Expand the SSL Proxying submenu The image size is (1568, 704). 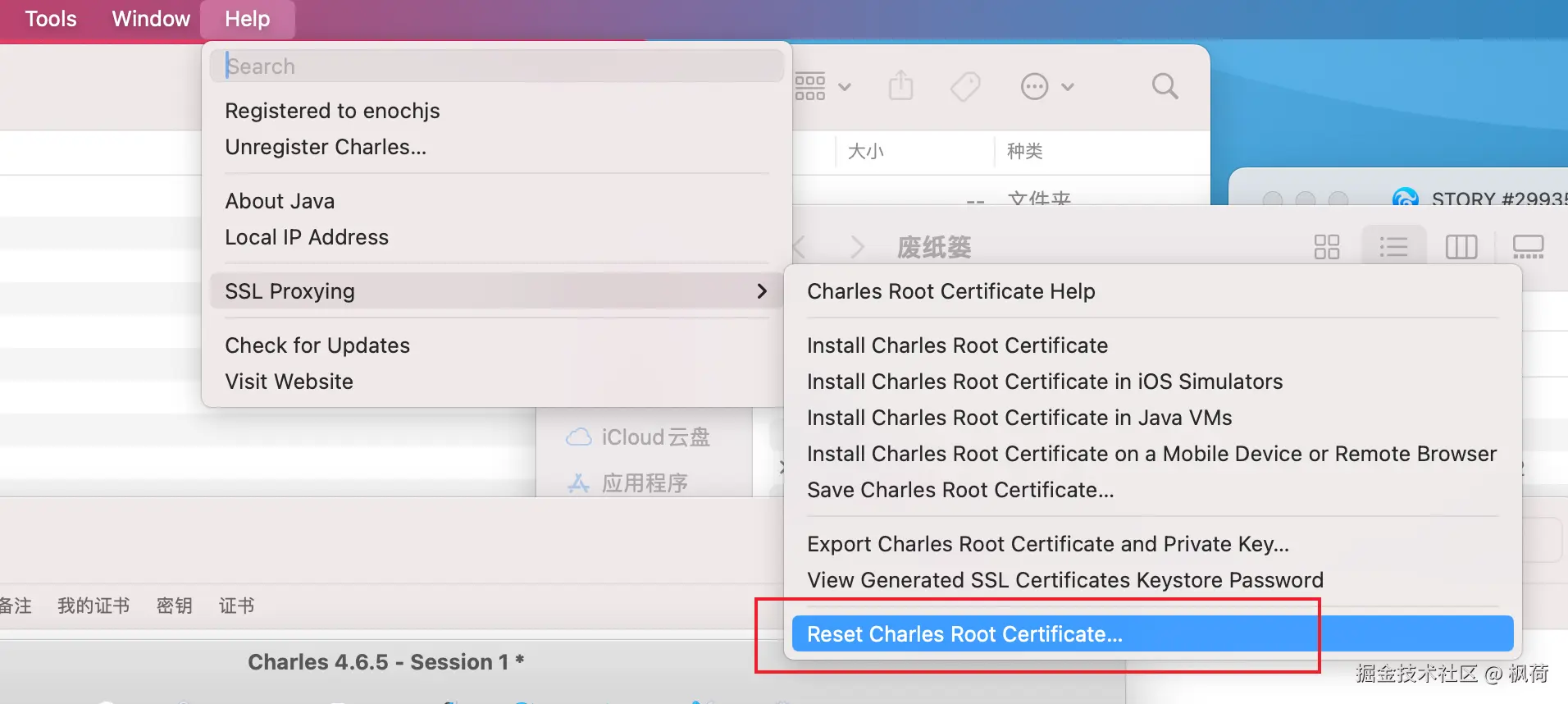click(497, 291)
